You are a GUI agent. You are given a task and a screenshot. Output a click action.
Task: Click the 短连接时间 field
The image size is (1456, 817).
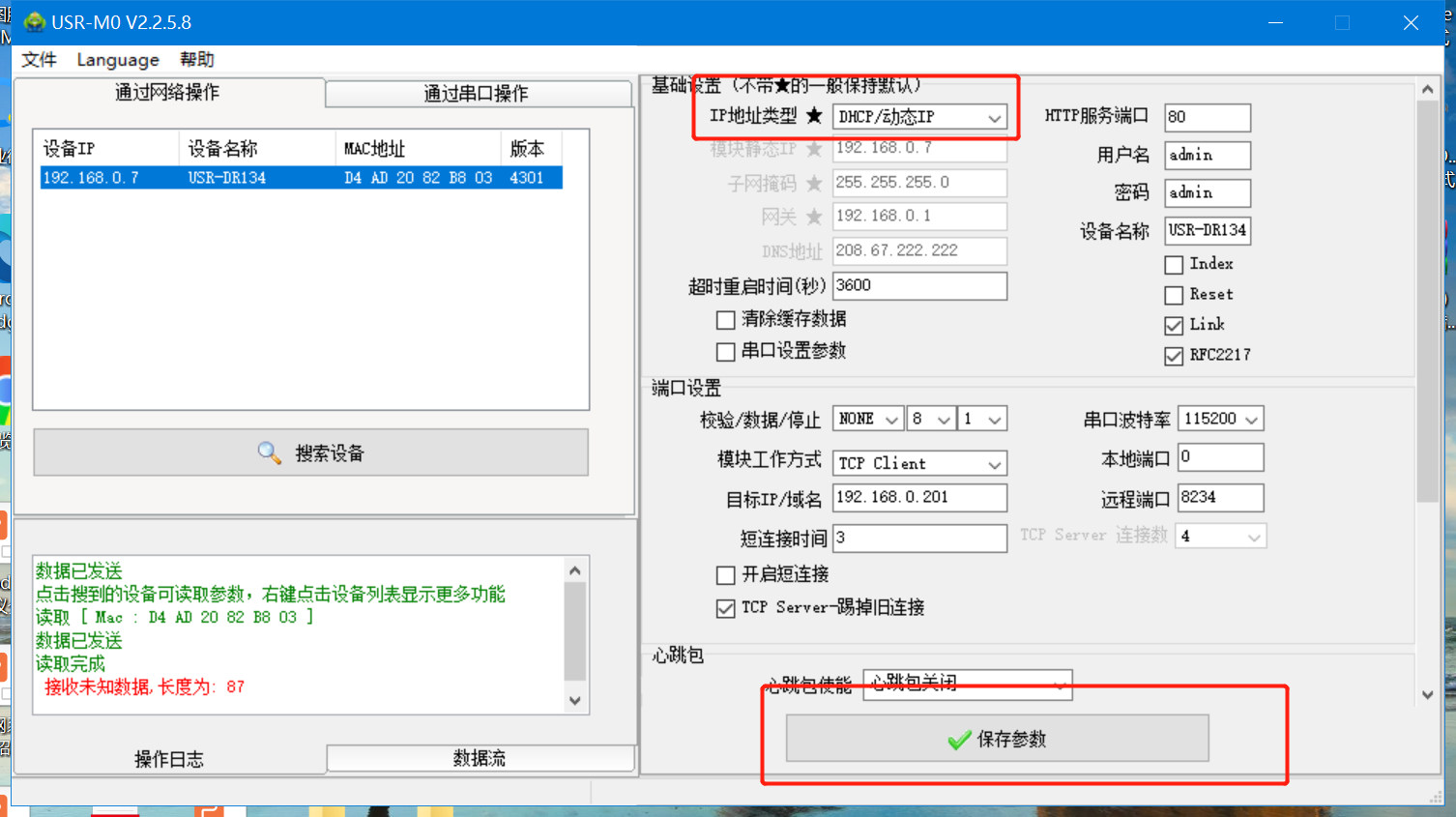tap(919, 538)
